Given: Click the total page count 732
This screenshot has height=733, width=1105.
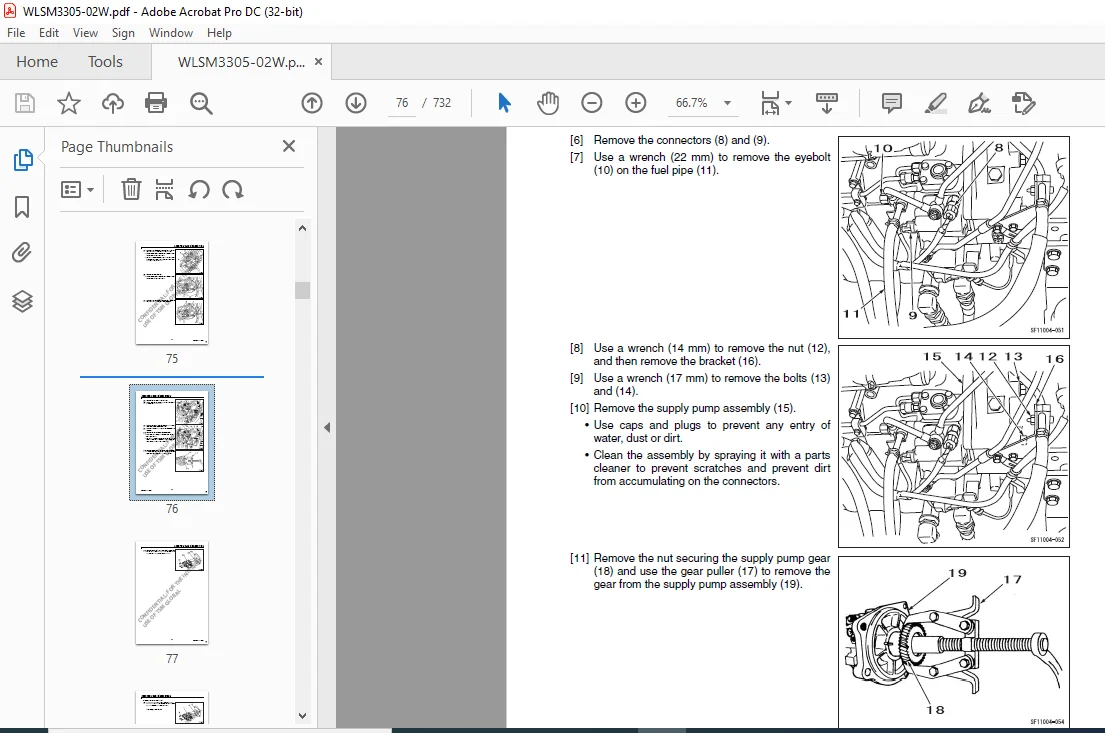Looking at the screenshot, I should coord(442,103).
